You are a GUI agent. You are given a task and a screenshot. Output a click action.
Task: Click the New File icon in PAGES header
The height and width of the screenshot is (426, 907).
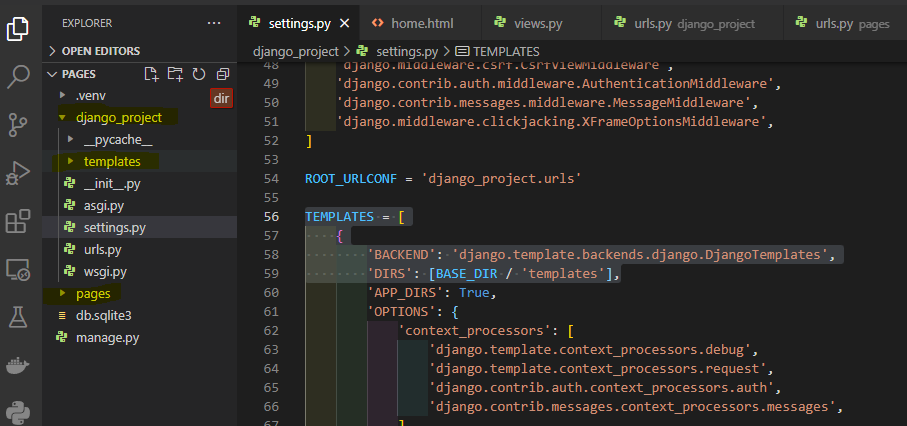[151, 74]
